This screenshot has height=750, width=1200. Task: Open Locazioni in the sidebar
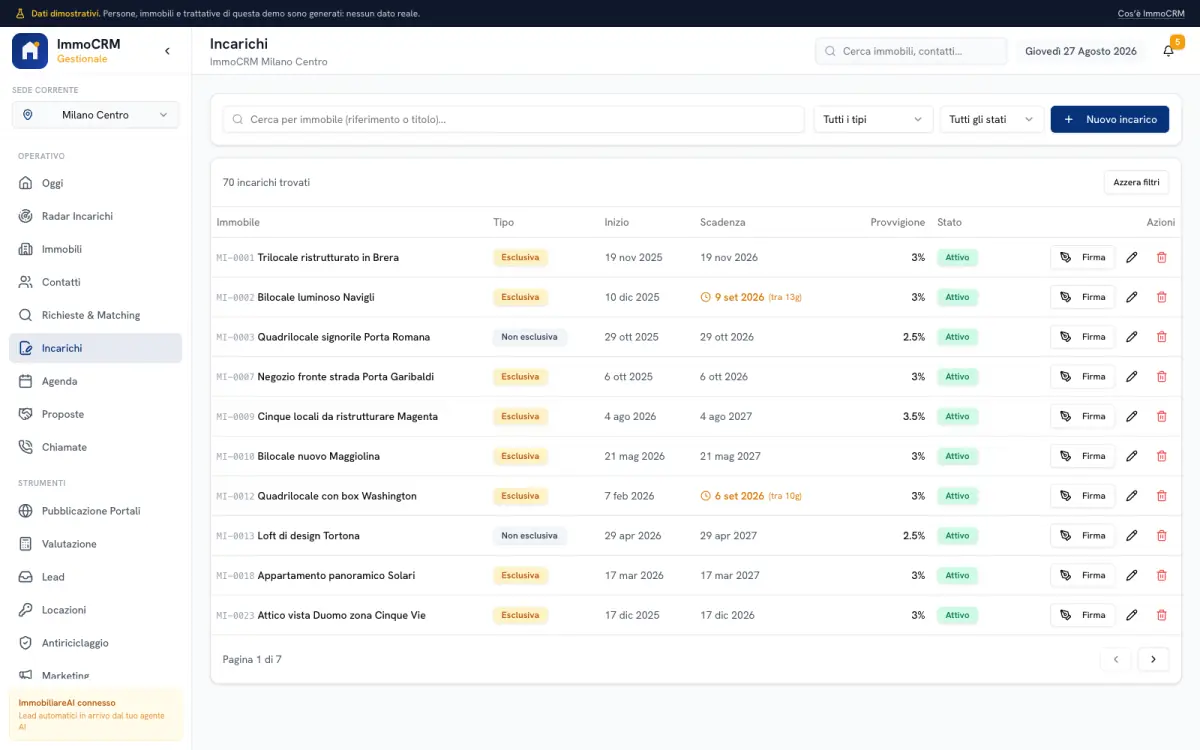96,610
